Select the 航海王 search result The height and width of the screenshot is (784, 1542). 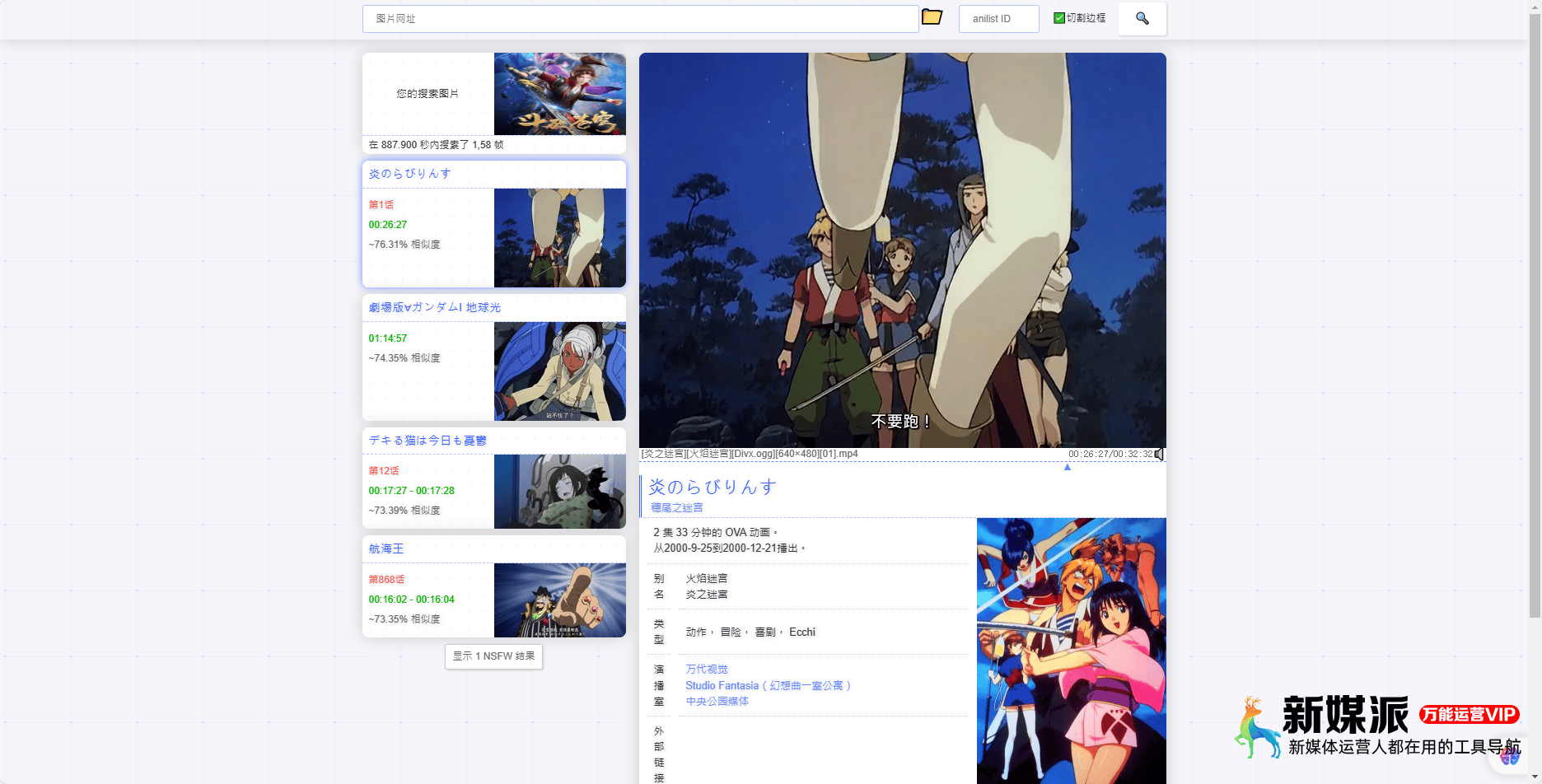(x=386, y=548)
